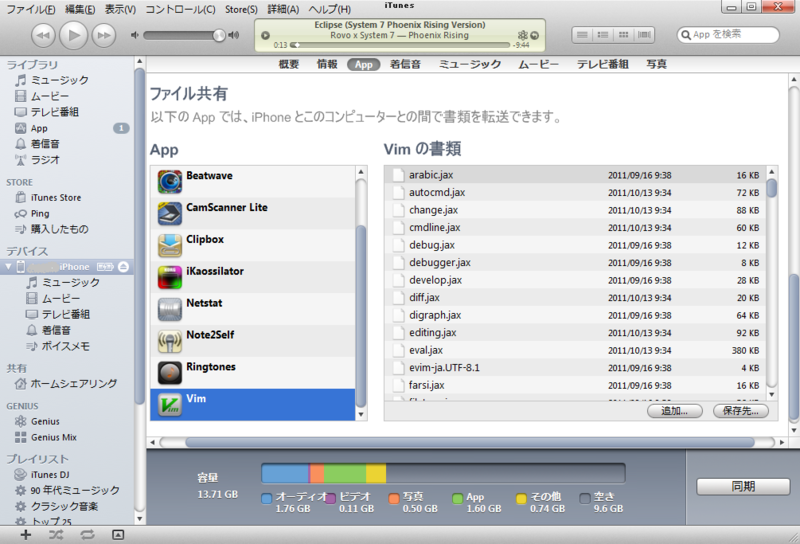Screen dimensions: 800x544
Task: Click the previous track rewind button
Action: point(43,35)
